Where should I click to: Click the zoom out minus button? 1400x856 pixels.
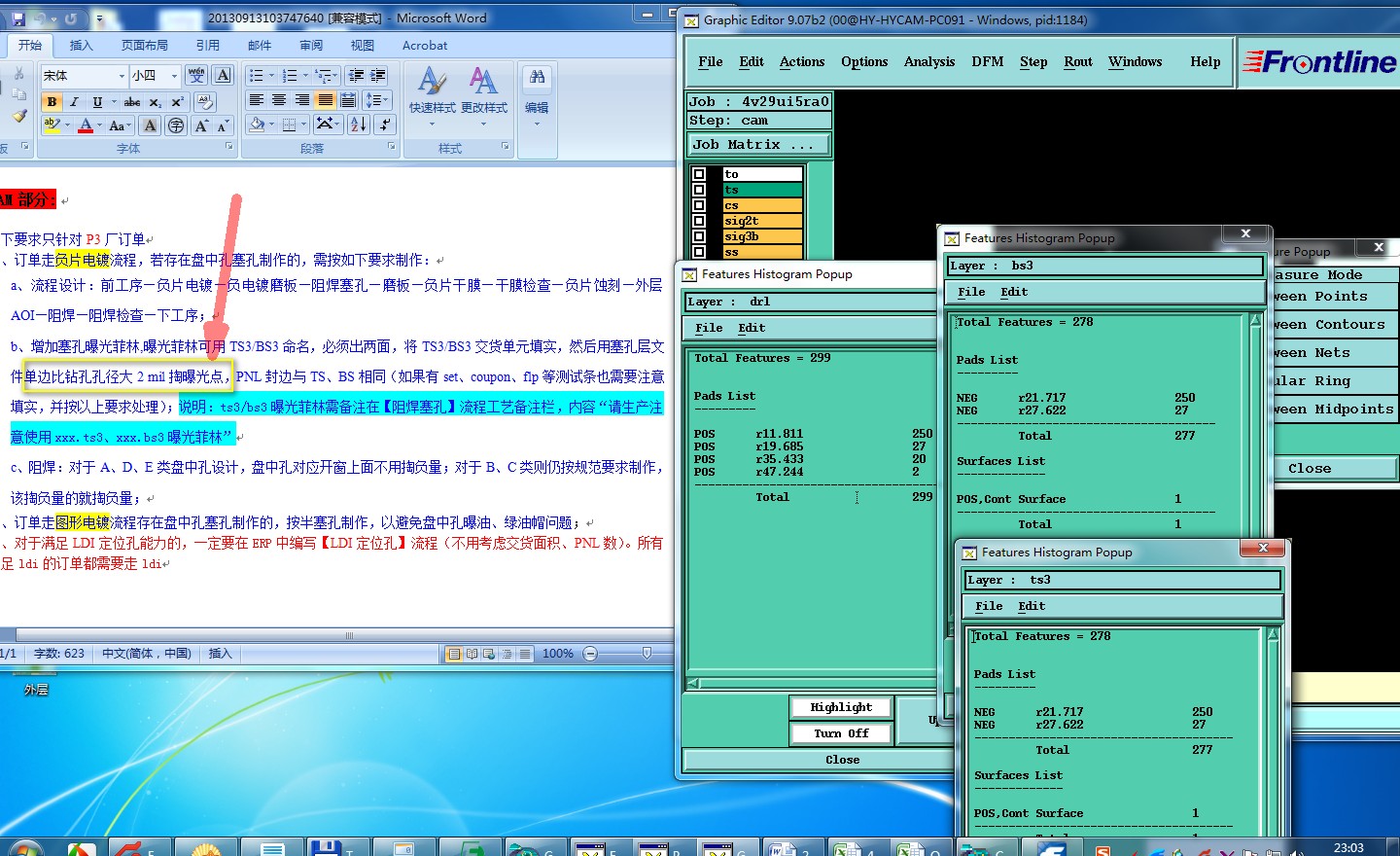click(x=590, y=654)
